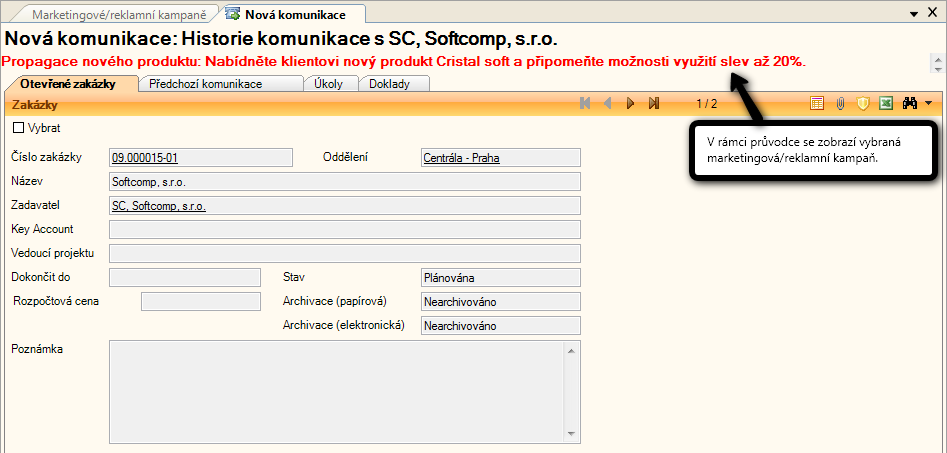The width and height of the screenshot is (947, 453).
Task: Open the table grid view icon
Action: point(817,103)
